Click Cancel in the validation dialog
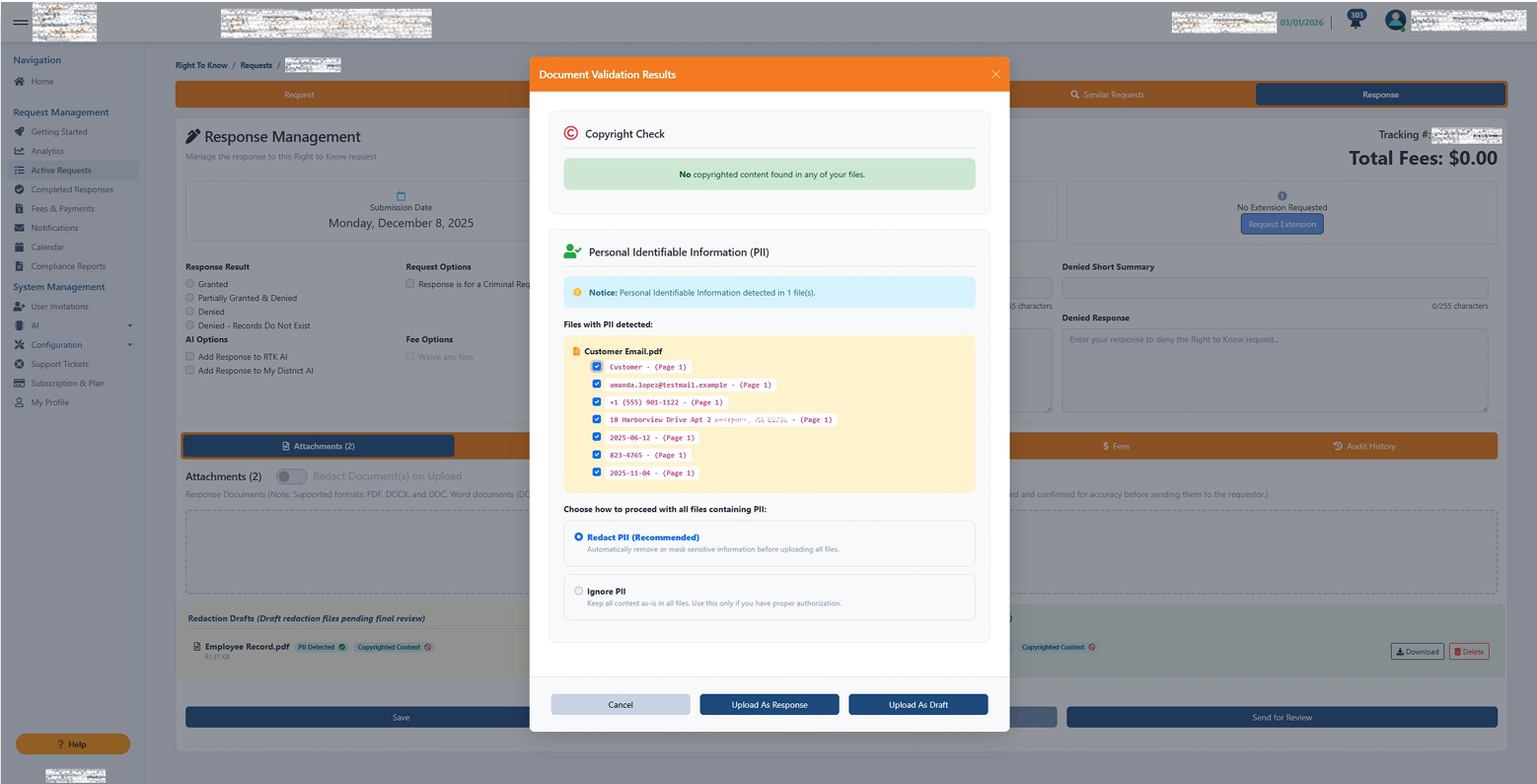 click(621, 705)
